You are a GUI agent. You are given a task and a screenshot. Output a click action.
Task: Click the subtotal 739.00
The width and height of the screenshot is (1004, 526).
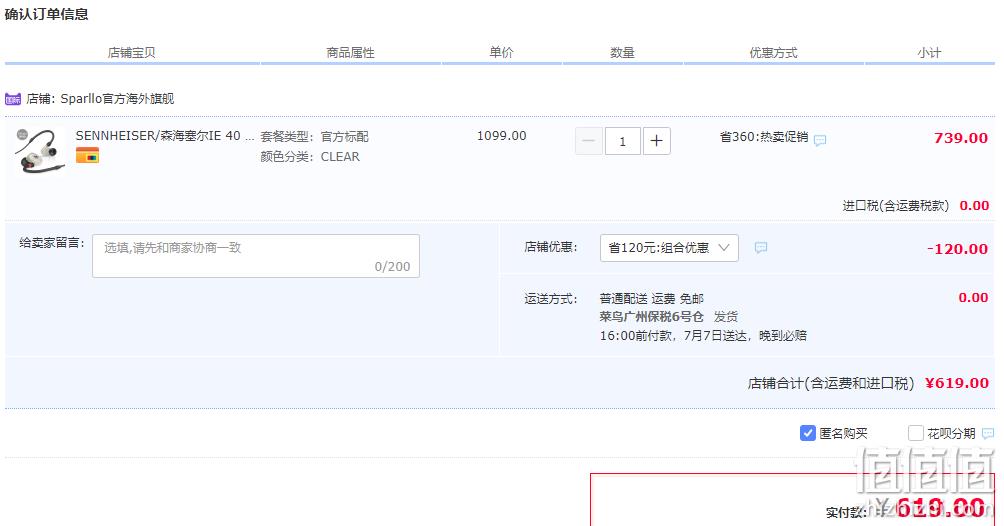(x=960, y=138)
